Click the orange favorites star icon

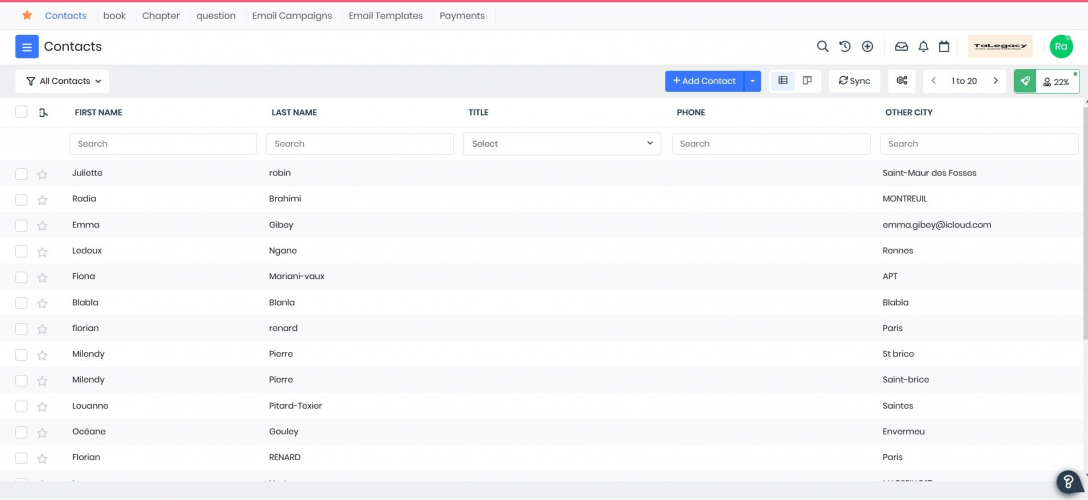pos(27,15)
